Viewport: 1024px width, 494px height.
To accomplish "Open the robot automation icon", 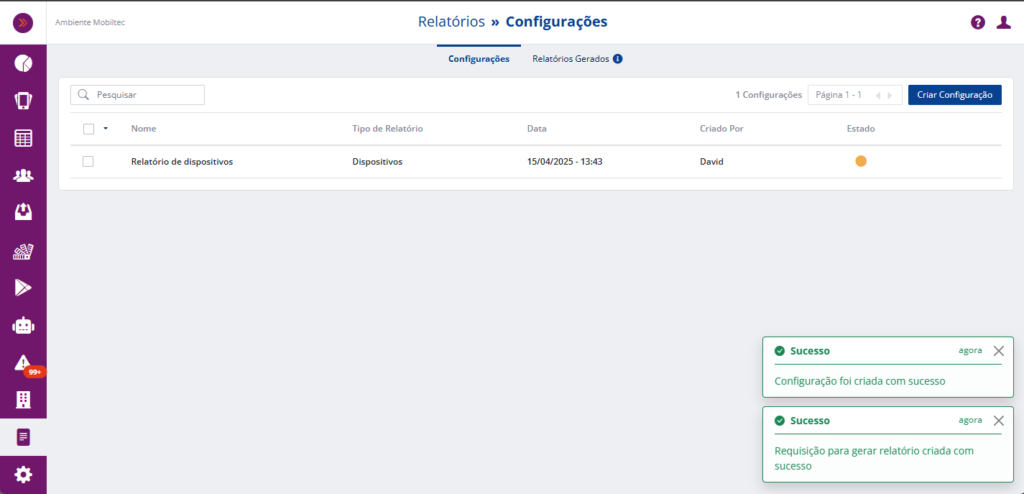I will coord(23,325).
